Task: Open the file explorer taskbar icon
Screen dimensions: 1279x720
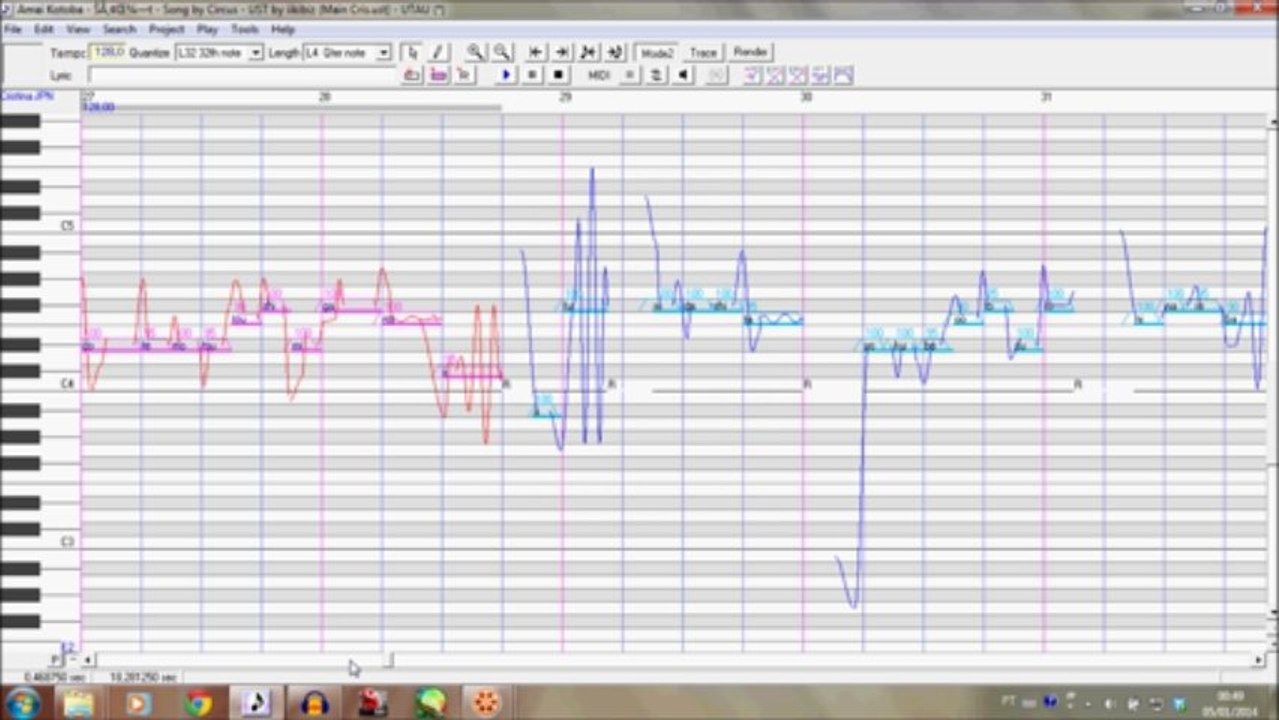Action: point(80,702)
